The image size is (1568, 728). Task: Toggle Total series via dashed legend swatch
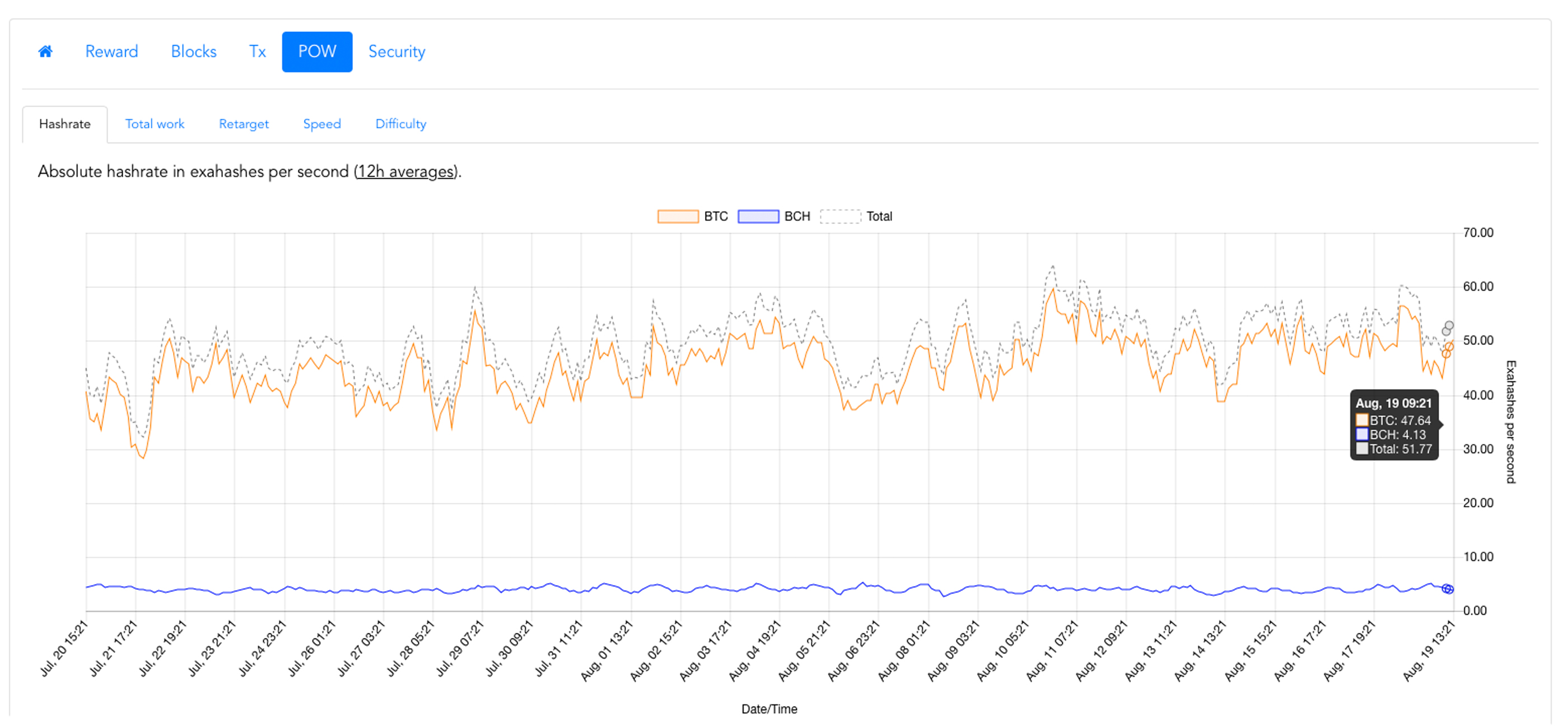841,217
